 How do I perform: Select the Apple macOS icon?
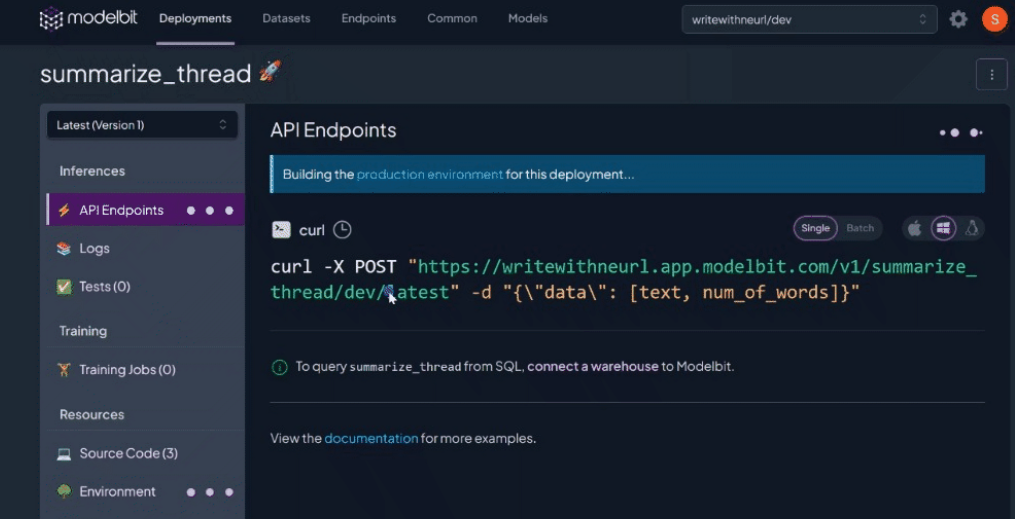915,228
